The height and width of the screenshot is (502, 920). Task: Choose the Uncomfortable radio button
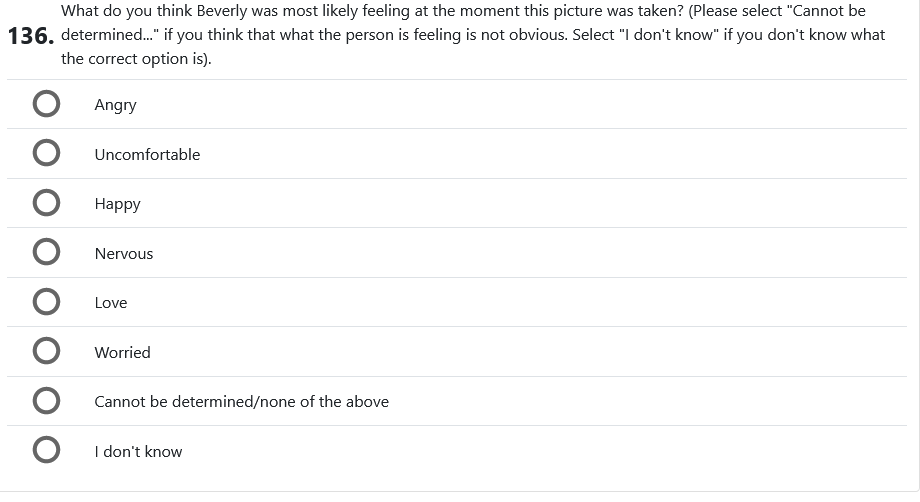point(45,154)
